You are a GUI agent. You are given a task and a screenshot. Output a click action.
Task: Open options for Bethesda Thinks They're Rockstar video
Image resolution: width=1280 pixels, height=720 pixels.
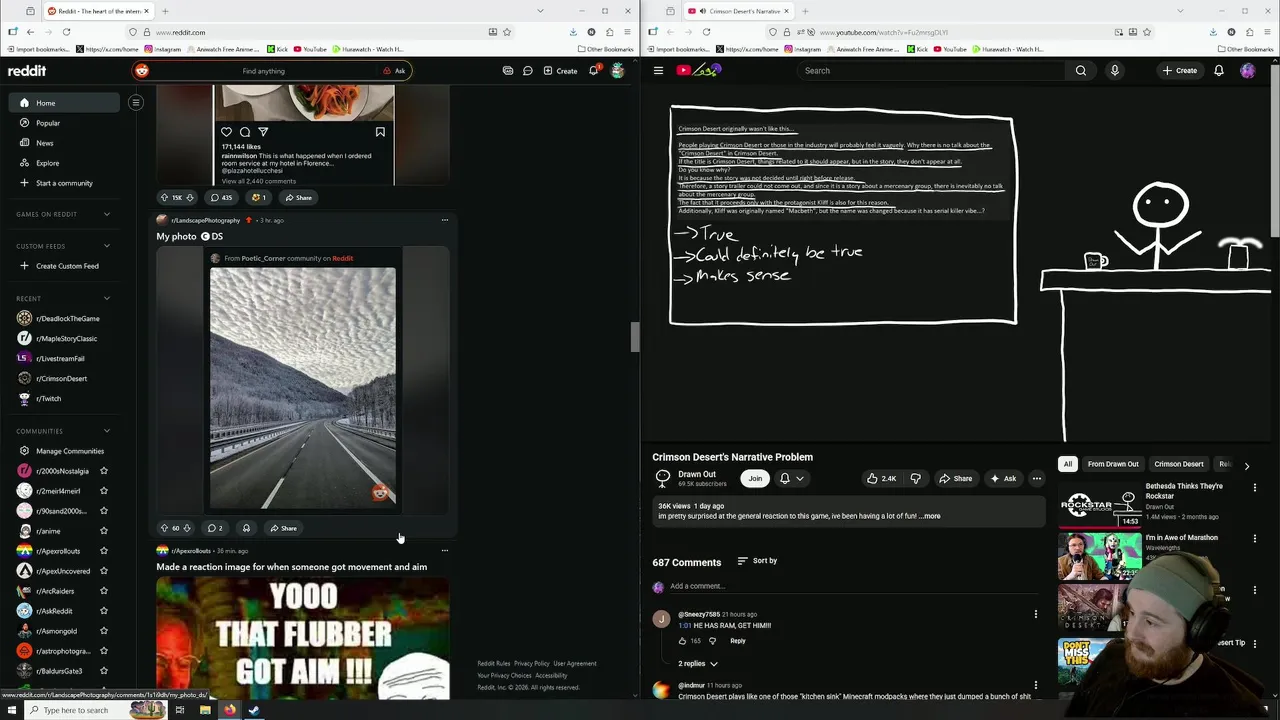click(1255, 488)
